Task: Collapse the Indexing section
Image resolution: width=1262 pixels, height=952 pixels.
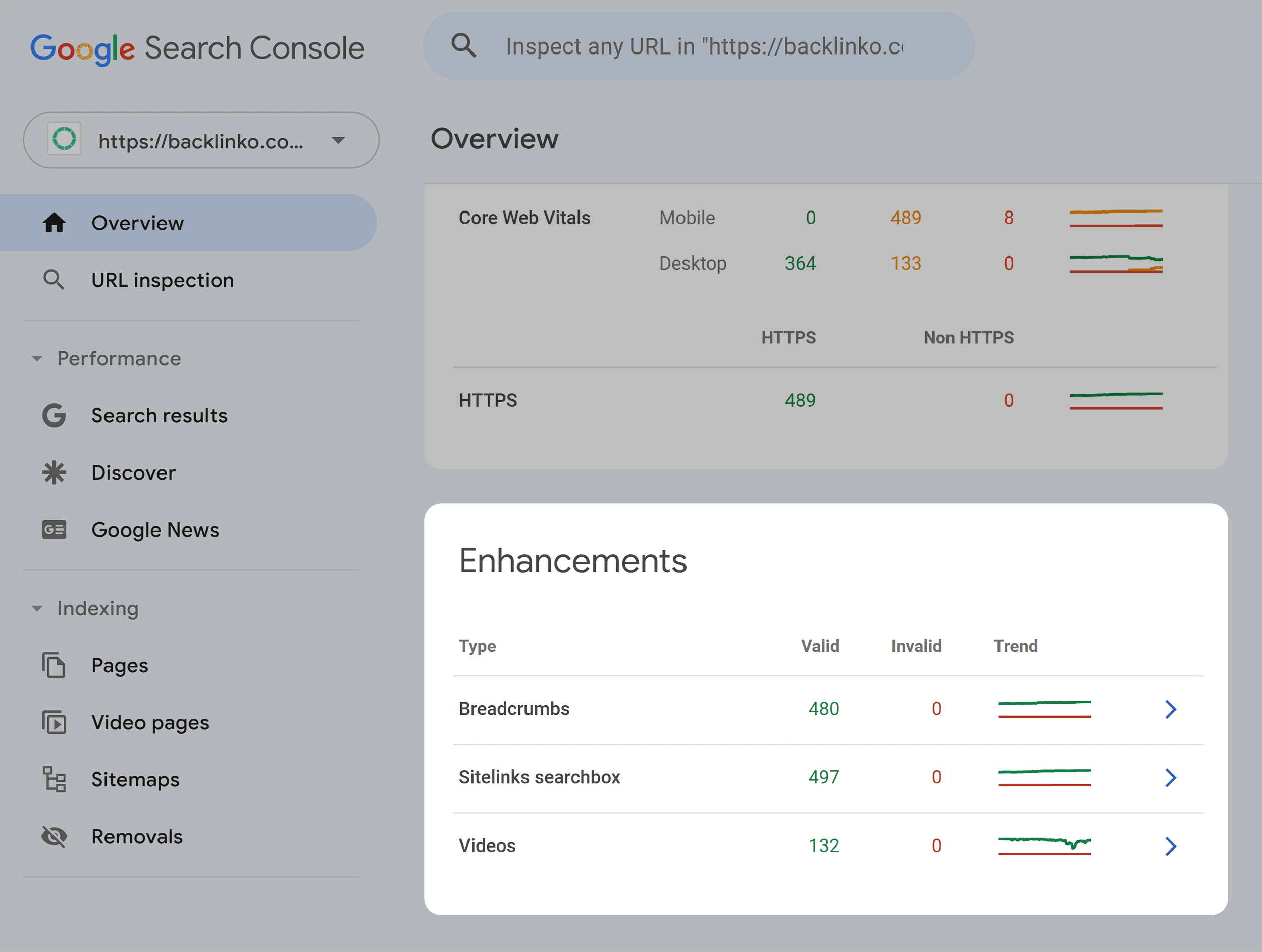Action: 37,608
